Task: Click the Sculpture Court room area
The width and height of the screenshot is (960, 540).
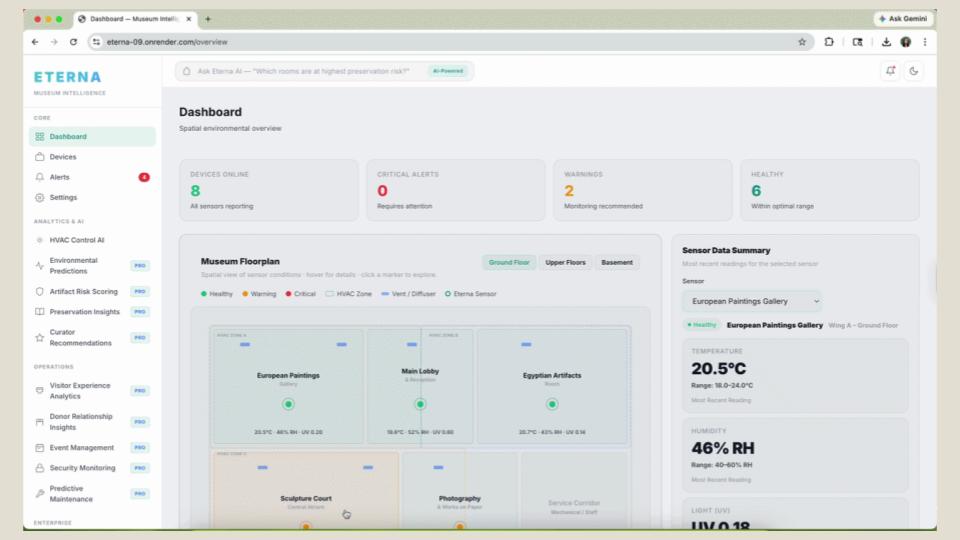Action: [x=306, y=490]
